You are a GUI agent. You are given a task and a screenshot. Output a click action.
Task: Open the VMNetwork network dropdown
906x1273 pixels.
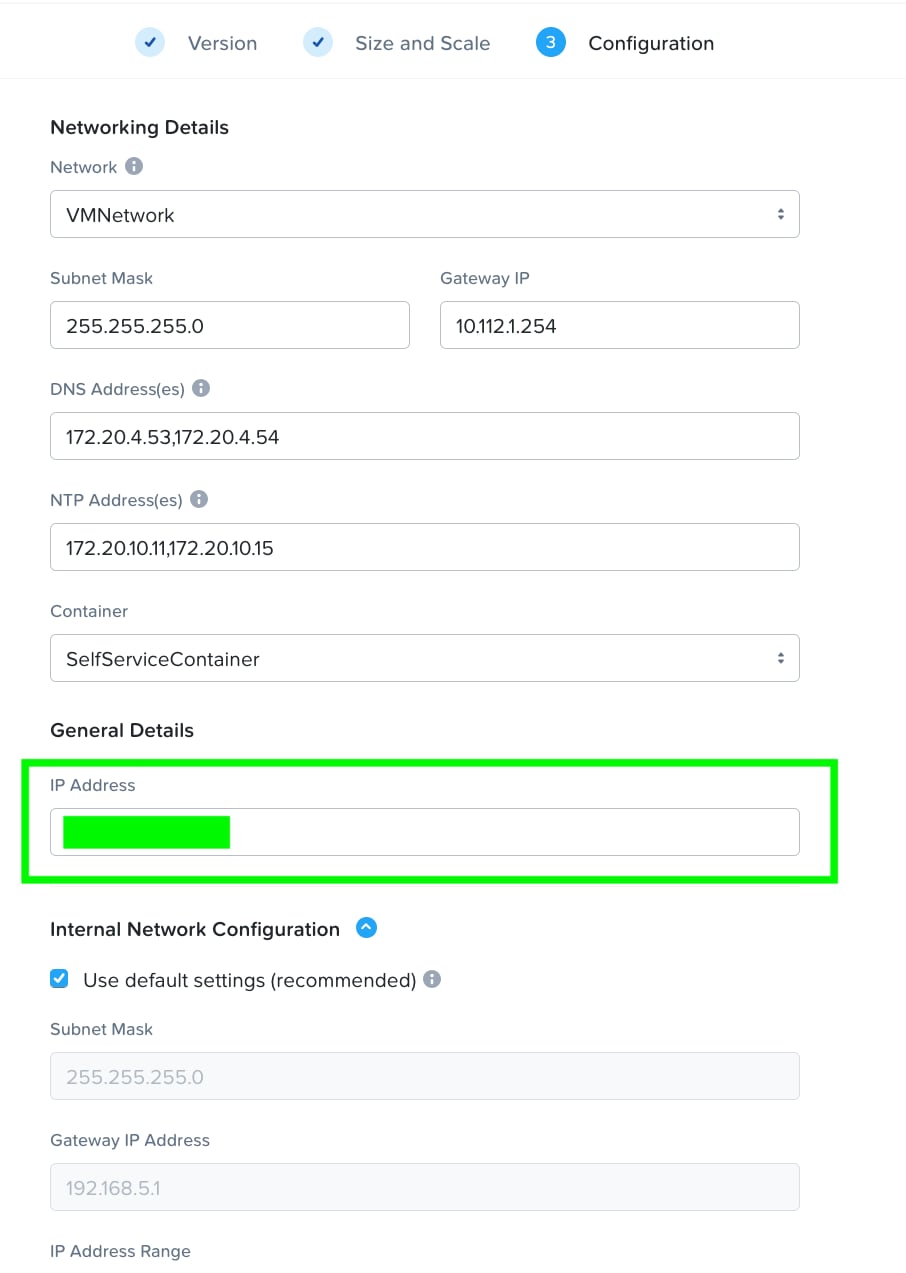click(424, 213)
